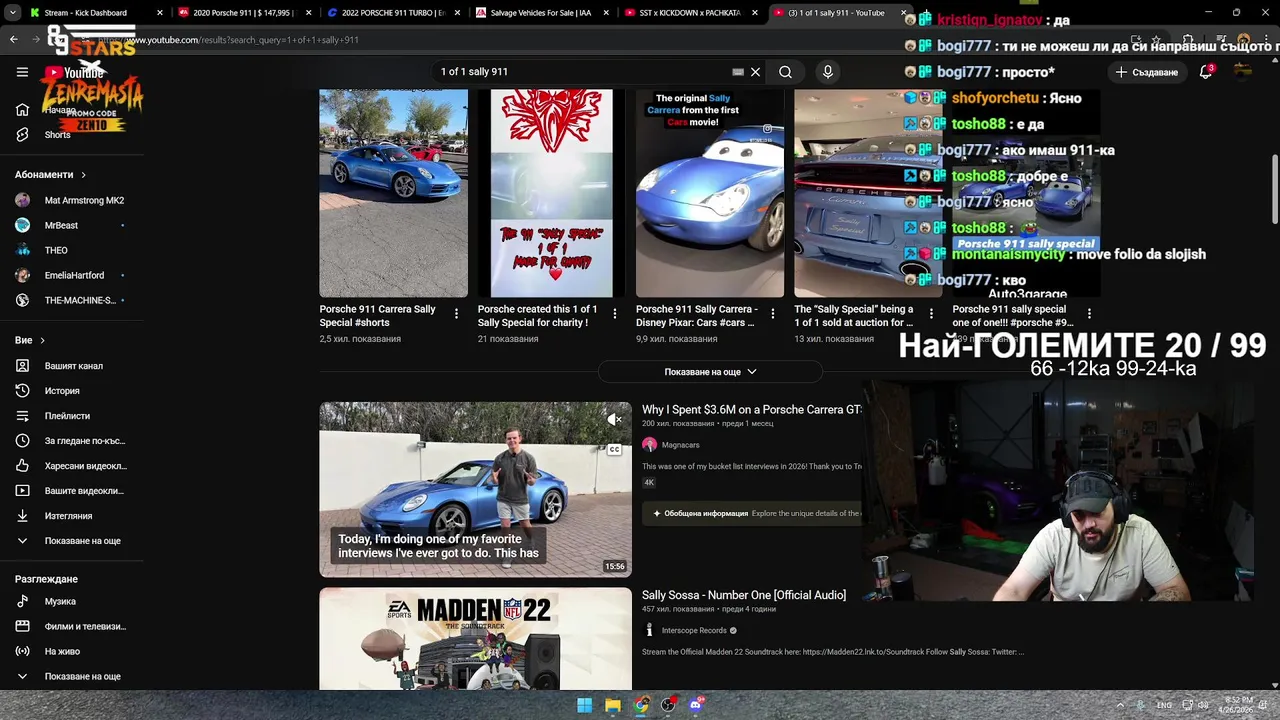Viewport: 1280px width, 720px height.
Task: Open options for Disney Pixar Cars short
Action: click(772, 314)
